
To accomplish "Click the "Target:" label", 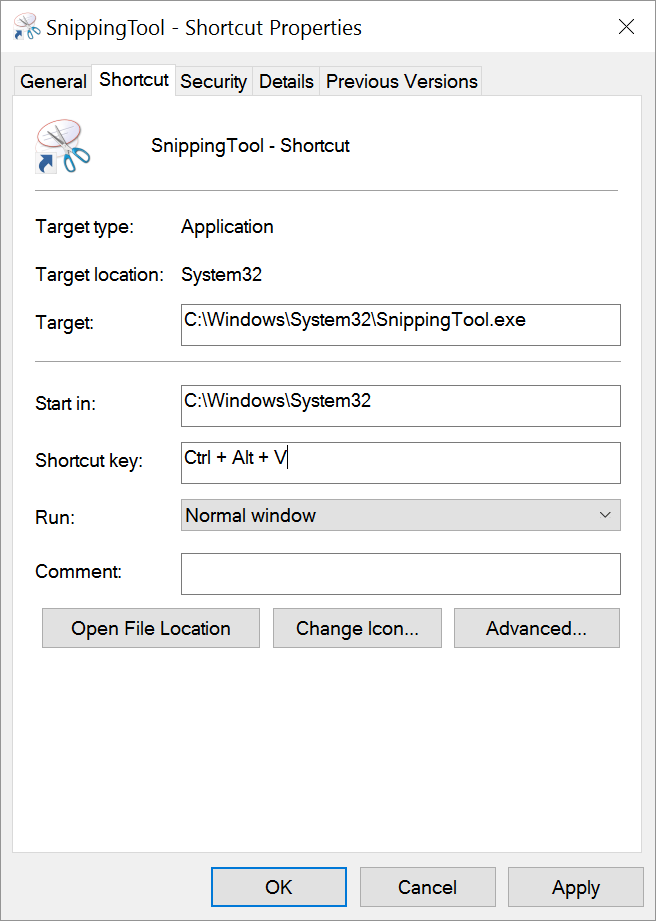I will point(65,322).
